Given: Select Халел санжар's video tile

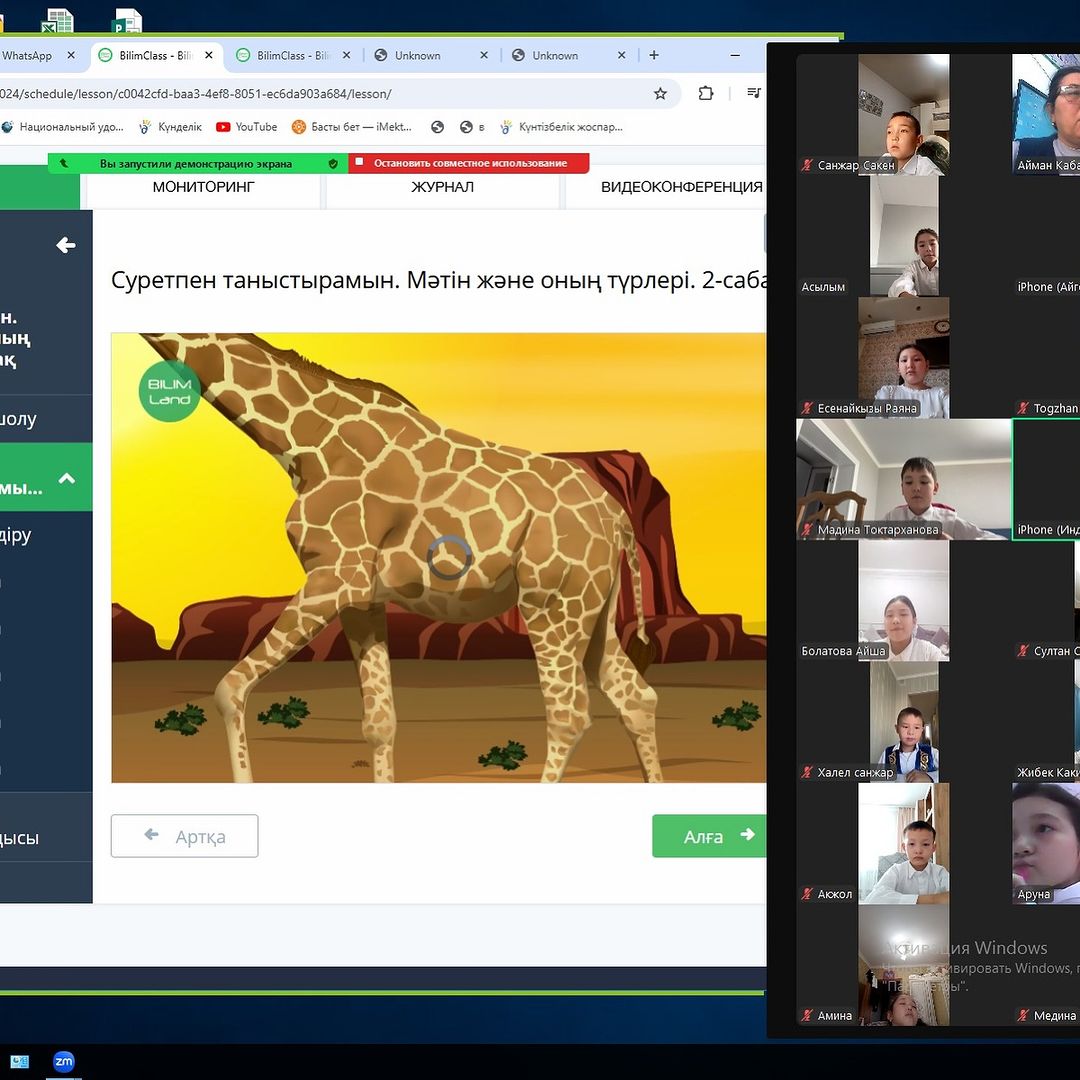Looking at the screenshot, I should point(903,722).
